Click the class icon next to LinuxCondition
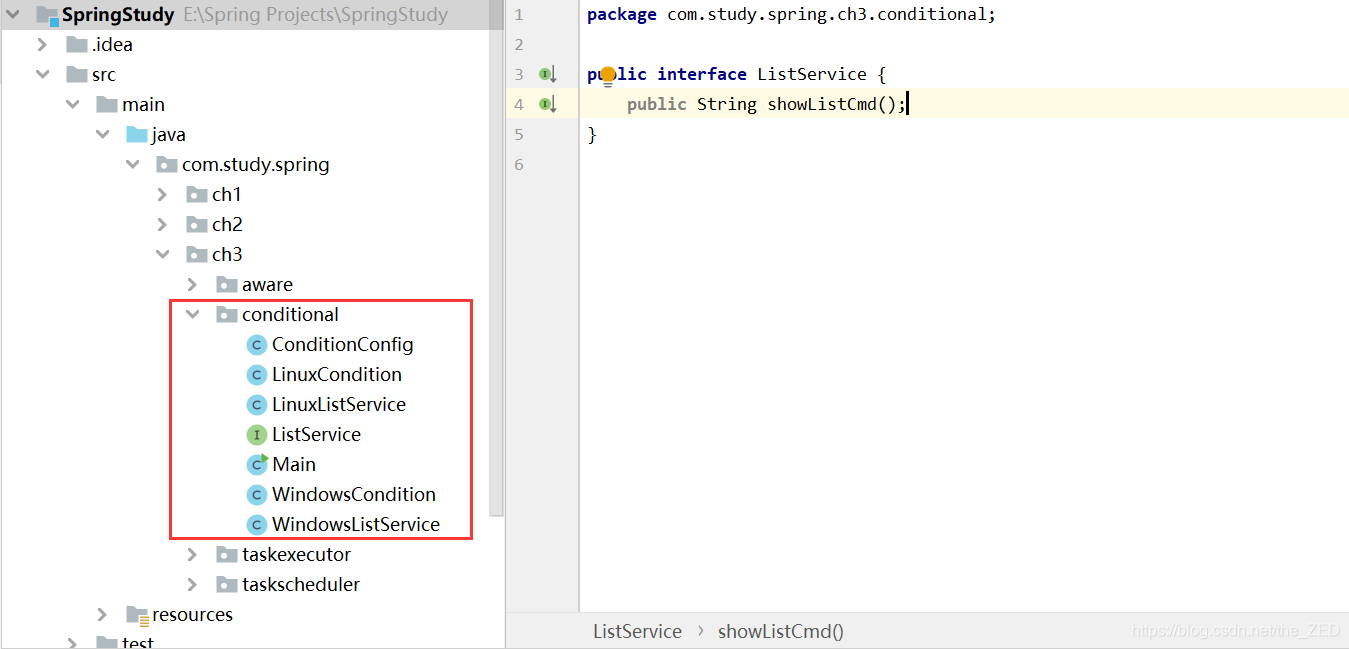The height and width of the screenshot is (649, 1349). pos(256,374)
